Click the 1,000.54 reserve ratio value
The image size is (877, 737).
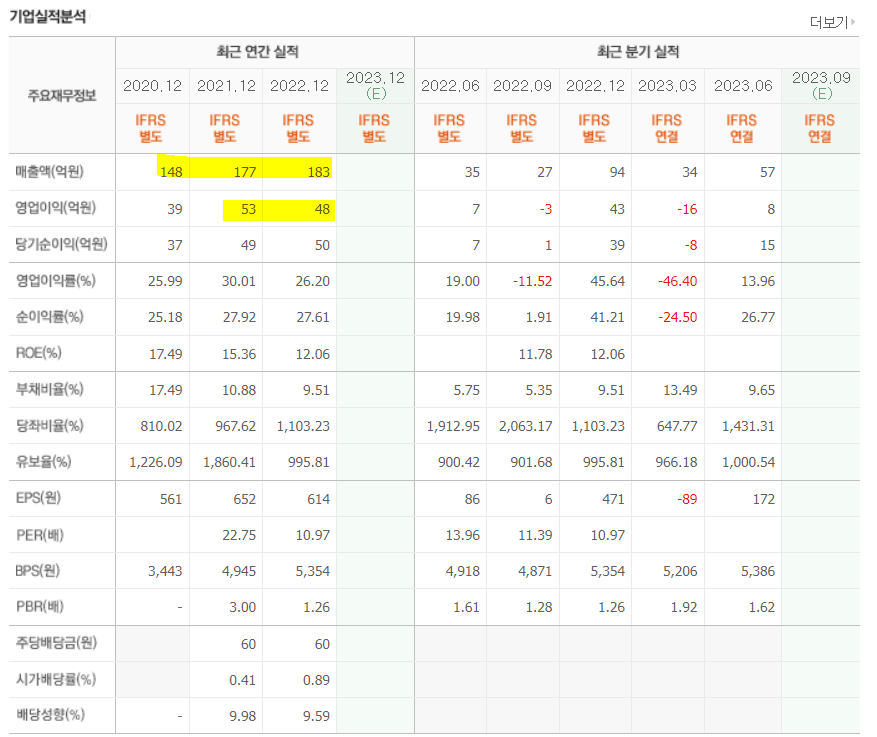tap(748, 462)
